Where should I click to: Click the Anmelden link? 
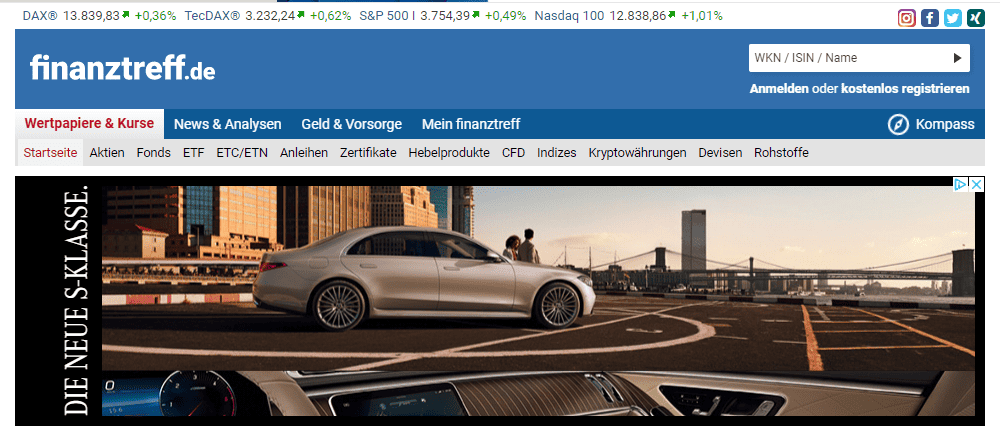[779, 89]
